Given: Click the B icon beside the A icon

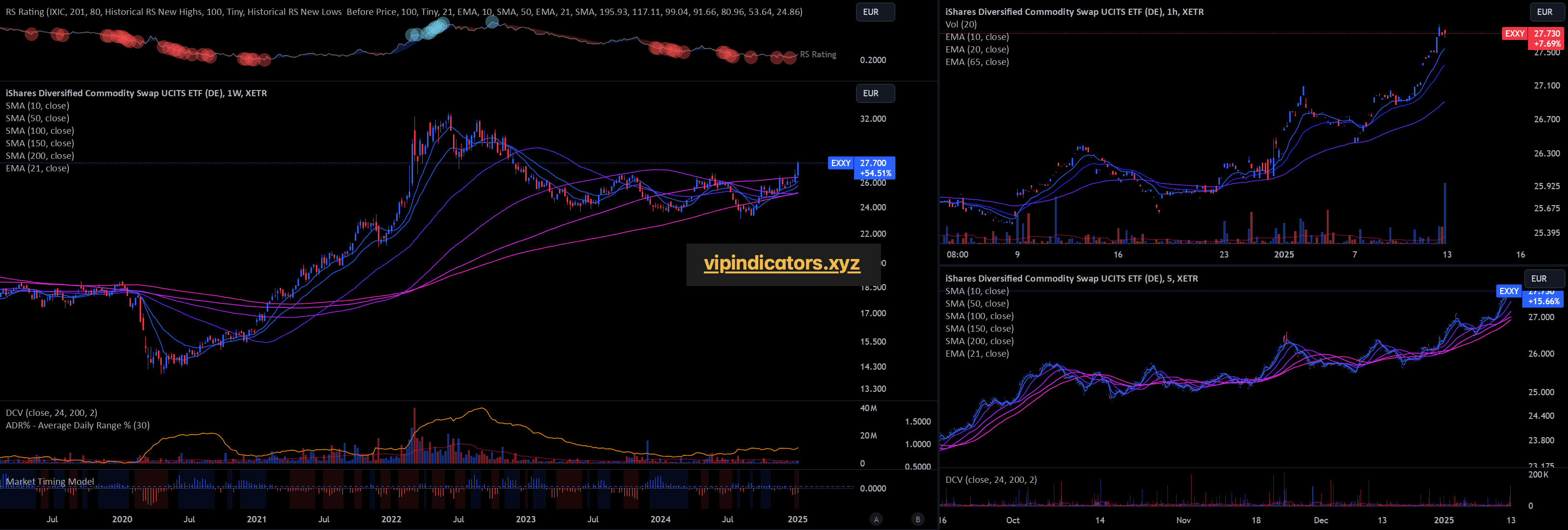Looking at the screenshot, I should click(918, 519).
